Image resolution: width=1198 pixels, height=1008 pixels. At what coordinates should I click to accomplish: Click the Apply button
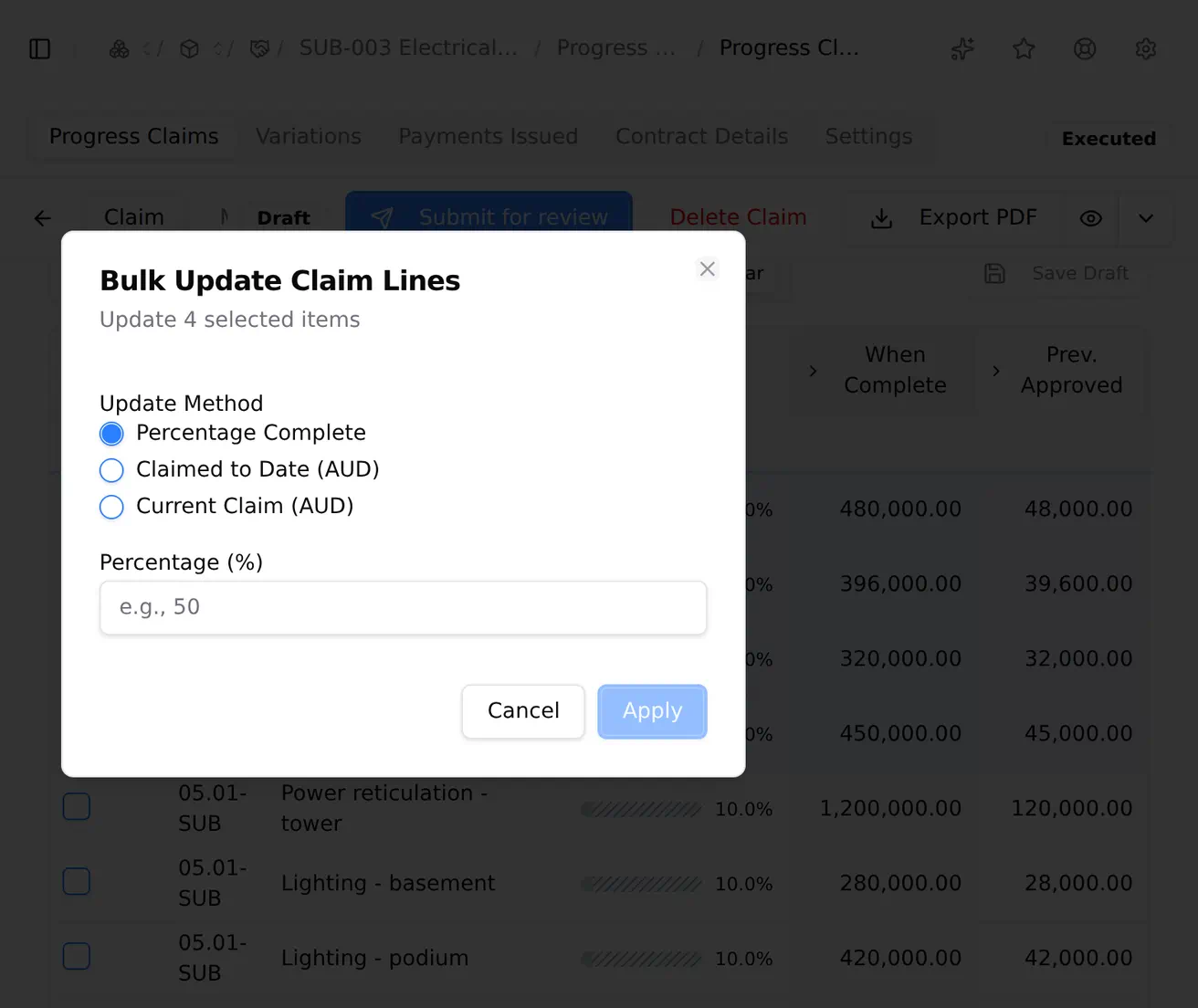click(x=652, y=711)
